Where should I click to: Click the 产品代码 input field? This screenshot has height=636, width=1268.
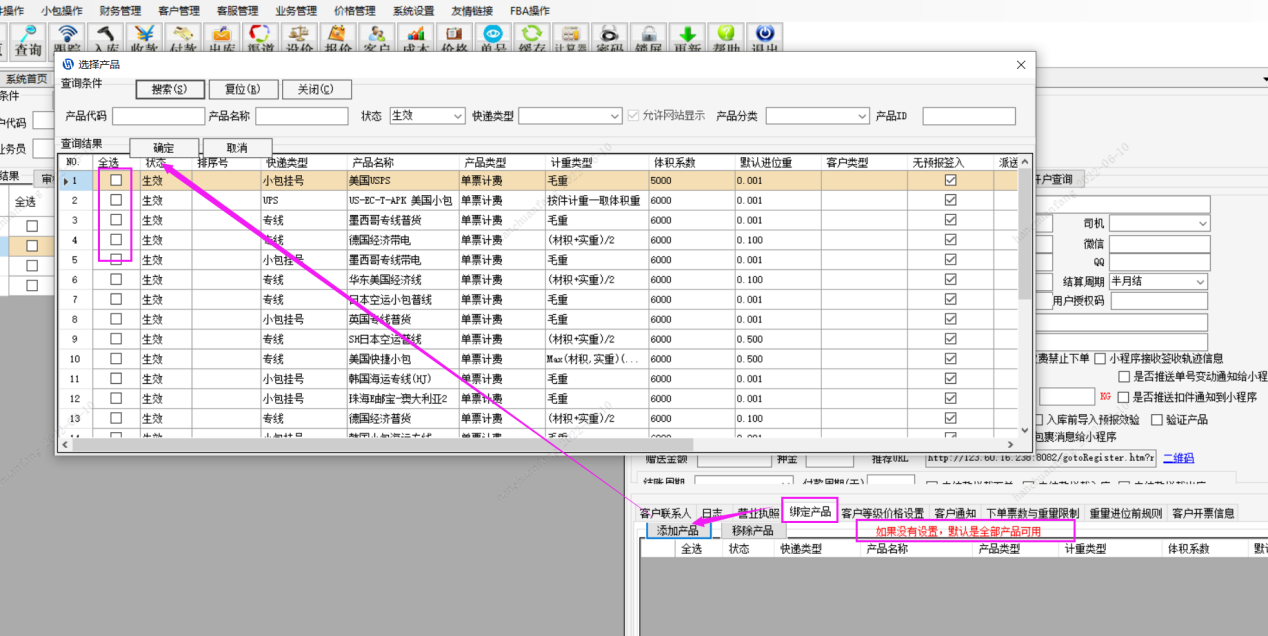pyautogui.click(x=158, y=116)
